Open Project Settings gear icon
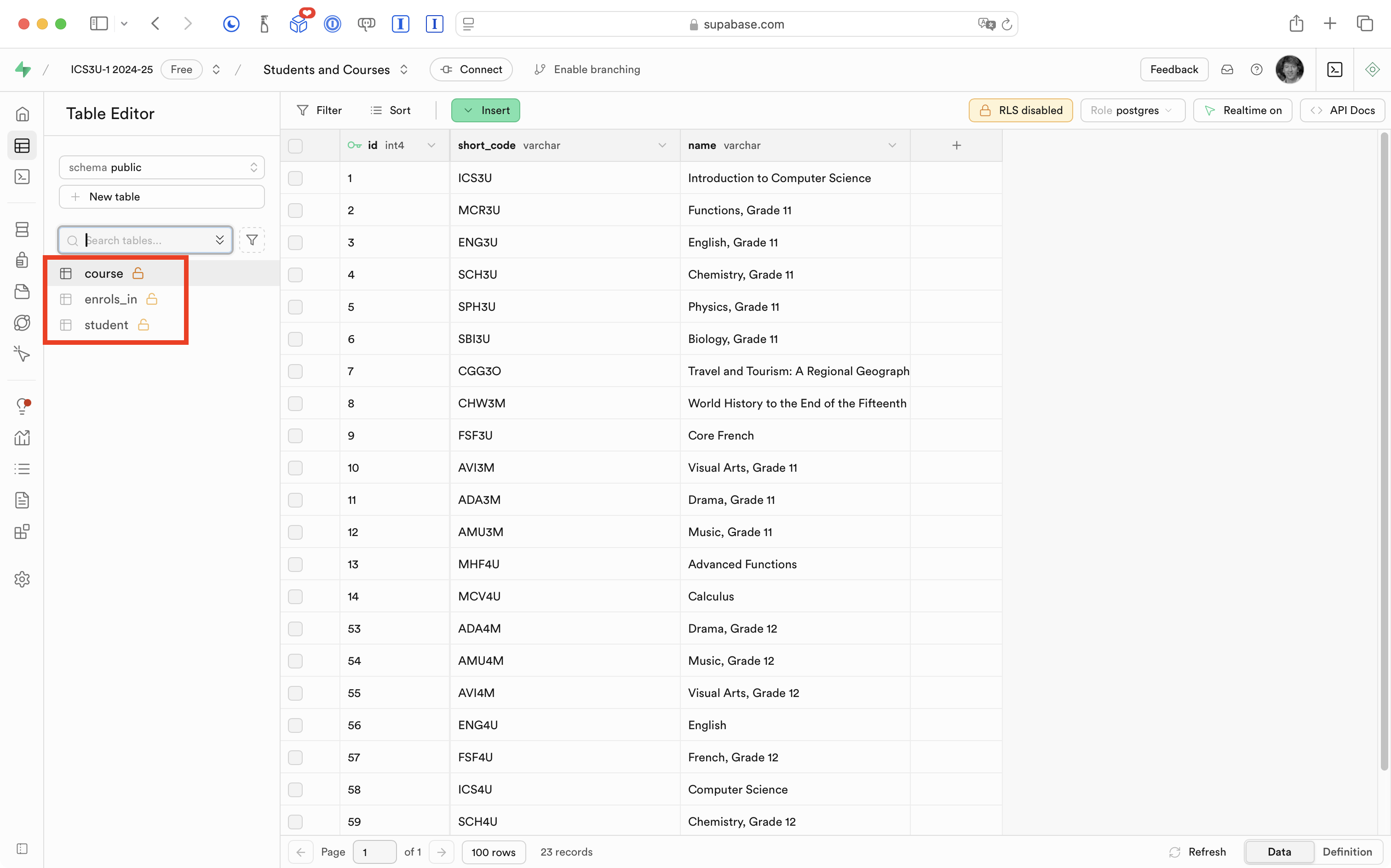1391x868 pixels. (22, 579)
